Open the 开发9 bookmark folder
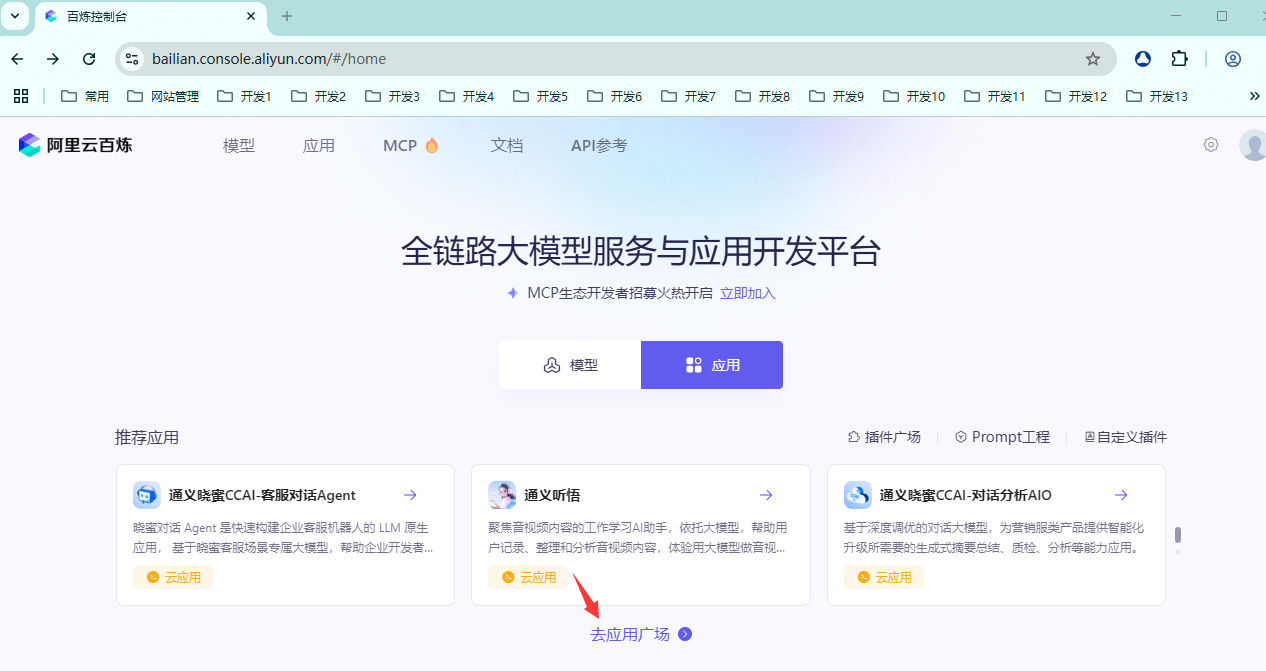The height and width of the screenshot is (671, 1266). (x=836, y=96)
